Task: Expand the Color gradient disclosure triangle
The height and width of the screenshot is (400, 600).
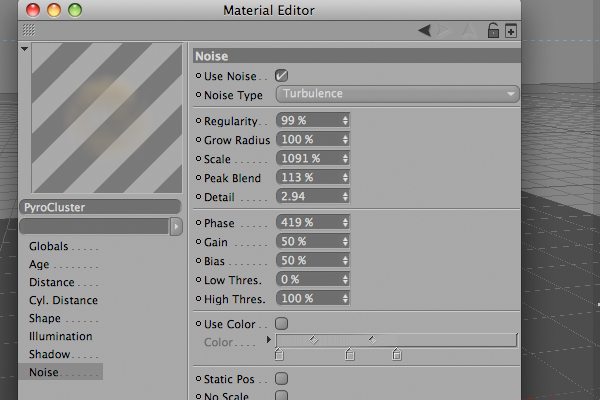Action: [269, 340]
